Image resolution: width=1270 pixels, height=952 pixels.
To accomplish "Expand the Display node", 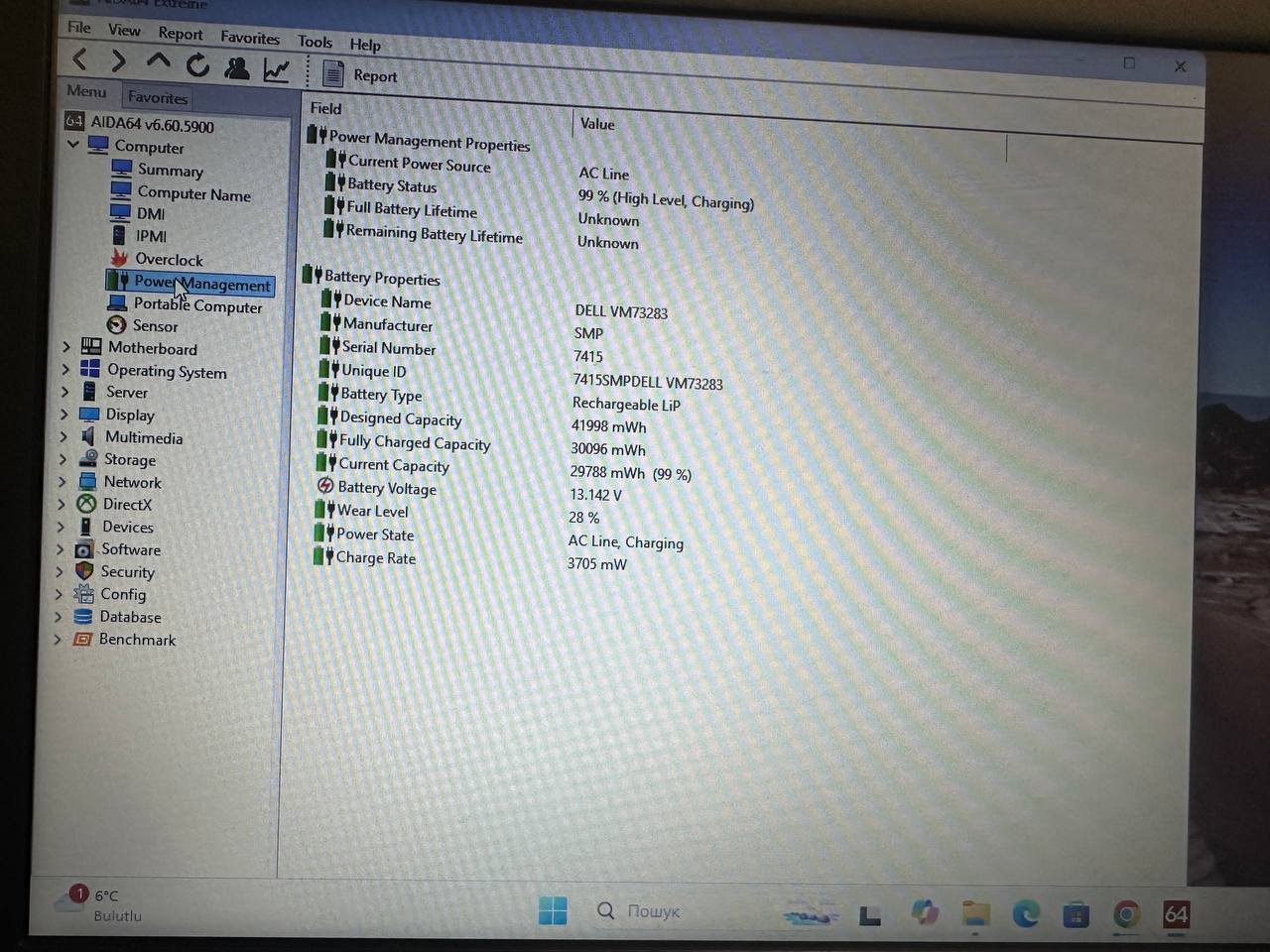I will (x=63, y=415).
